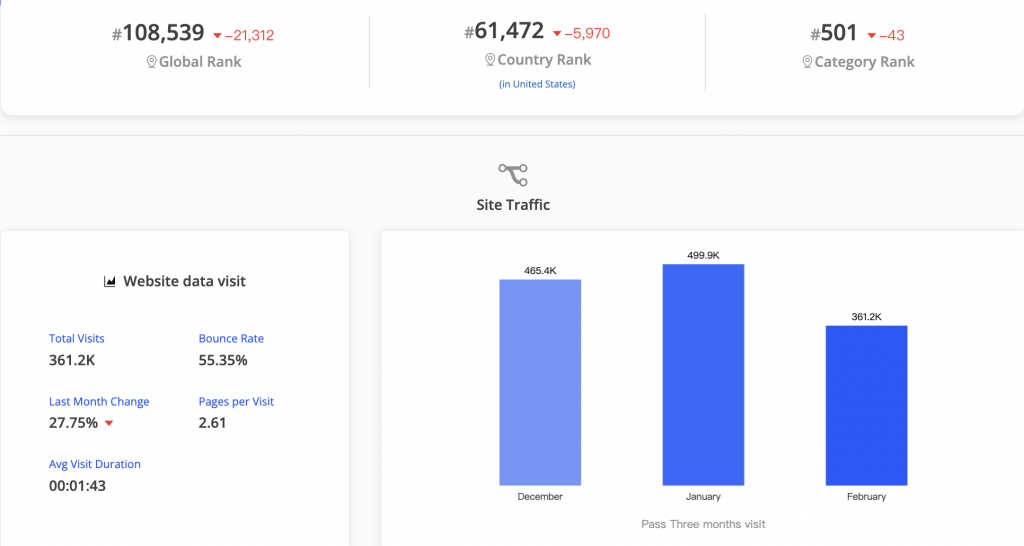Click the #501 category rank value
1024x546 pixels.
click(833, 33)
